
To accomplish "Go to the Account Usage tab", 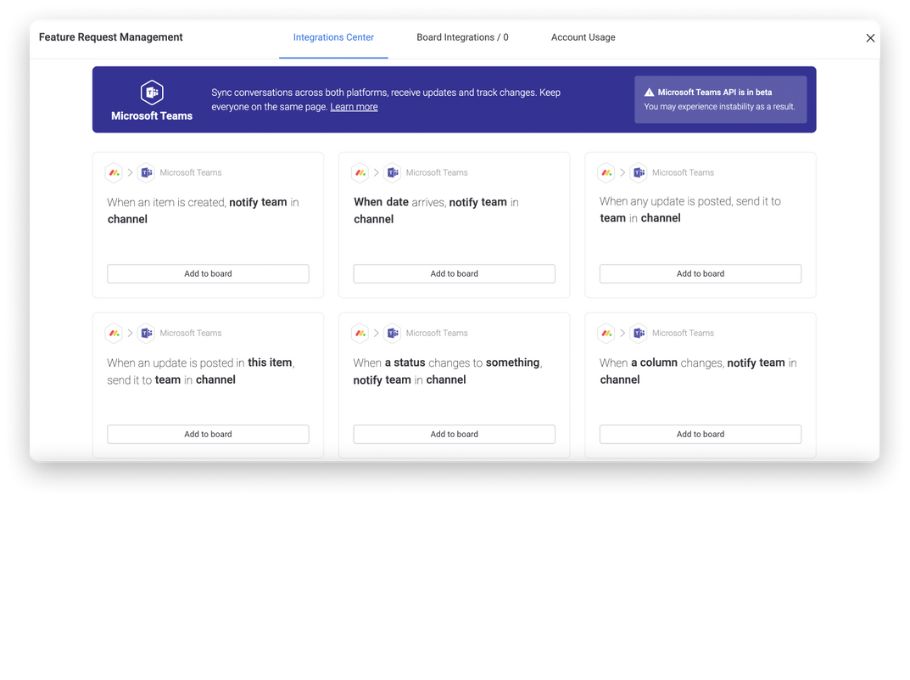I will (x=583, y=38).
